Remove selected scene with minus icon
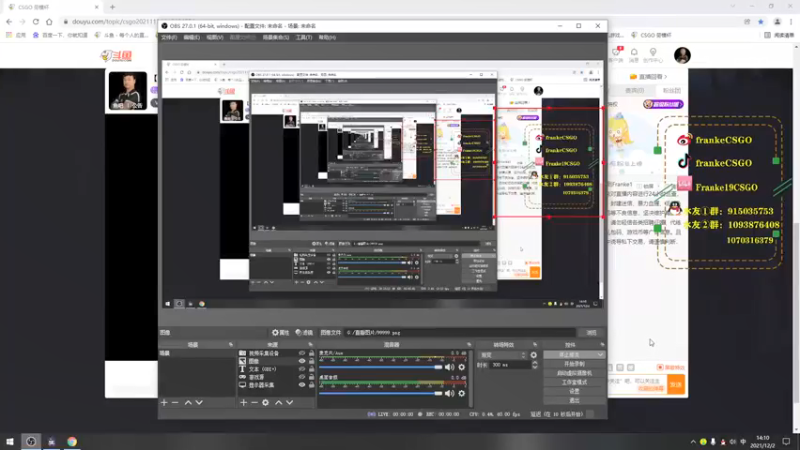800x450 pixels. [x=175, y=403]
